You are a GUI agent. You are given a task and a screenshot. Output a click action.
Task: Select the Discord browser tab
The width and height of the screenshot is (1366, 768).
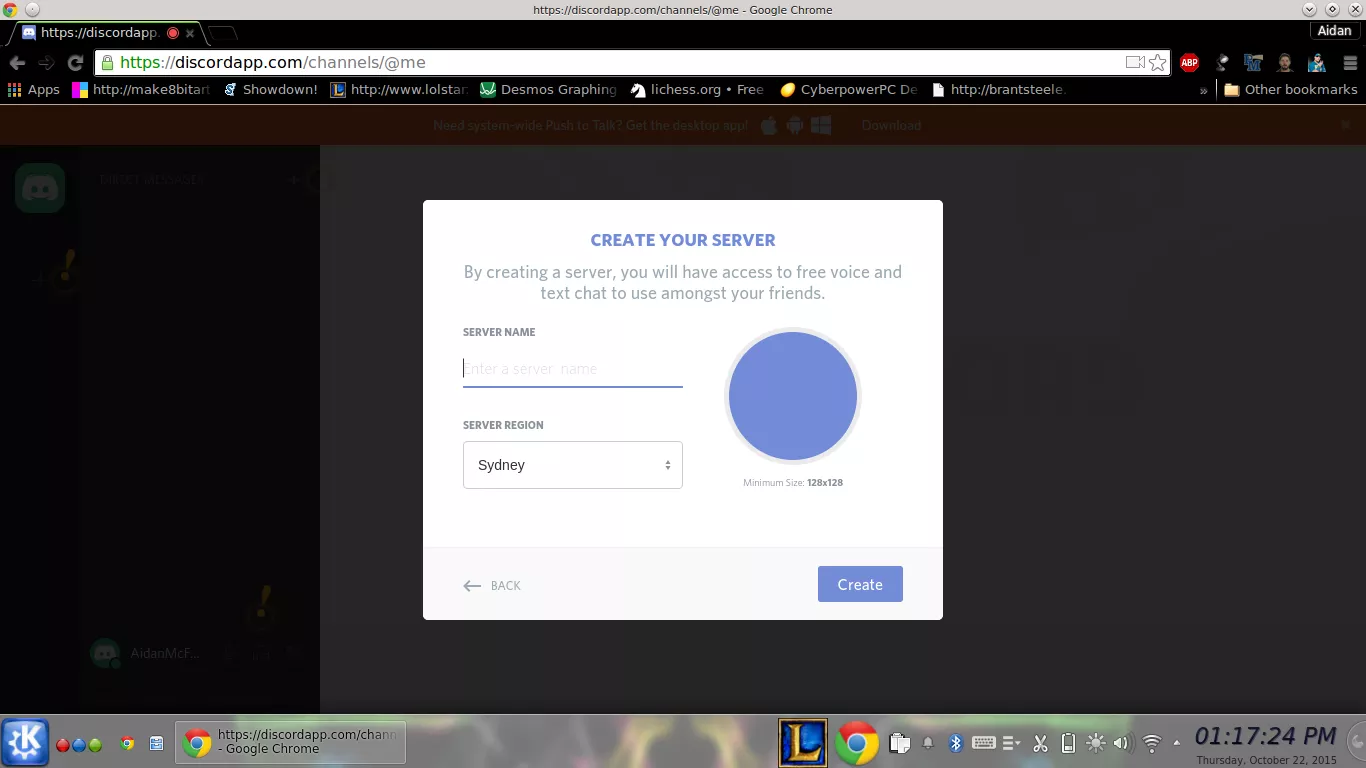(98, 32)
